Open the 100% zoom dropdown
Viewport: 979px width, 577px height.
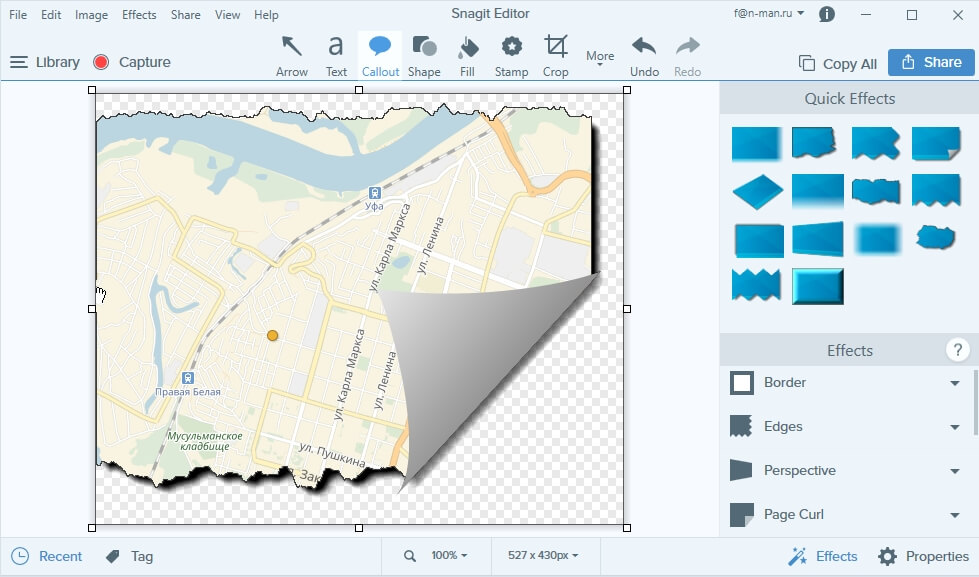click(448, 556)
